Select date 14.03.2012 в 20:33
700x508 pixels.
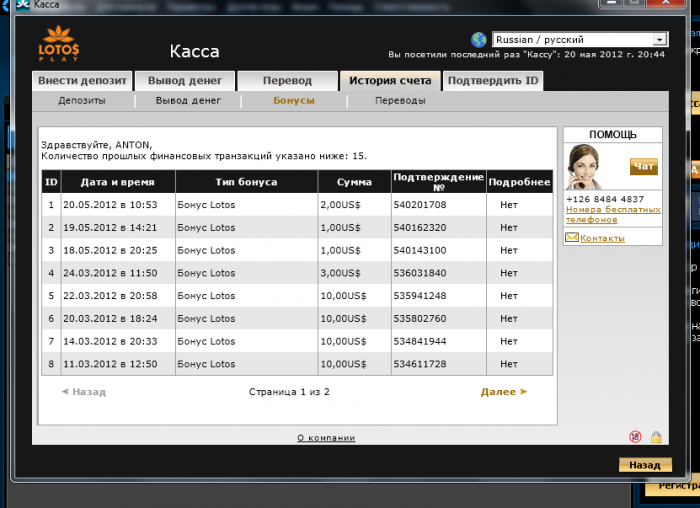coord(110,341)
